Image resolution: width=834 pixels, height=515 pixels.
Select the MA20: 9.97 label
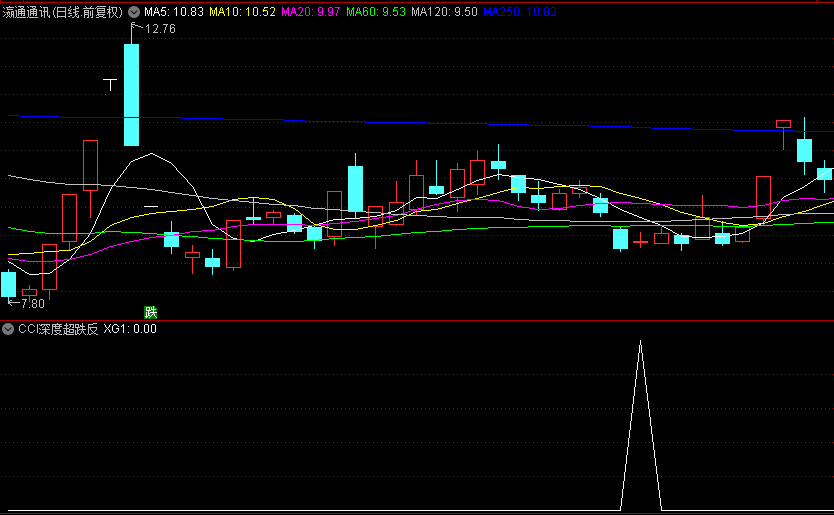(x=311, y=12)
